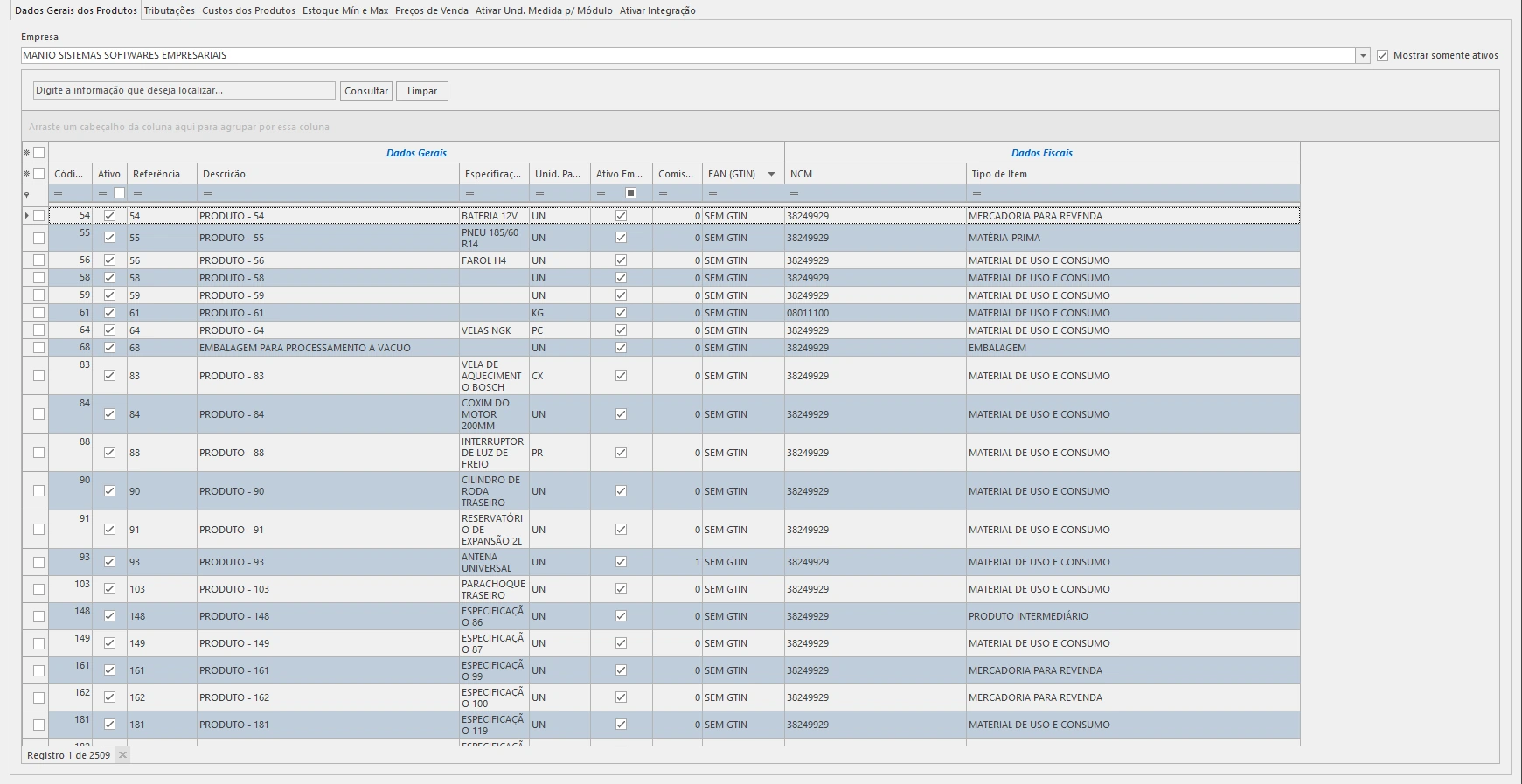Image resolution: width=1522 pixels, height=784 pixels.
Task: Click cell PRODUTO - 56 in Descrição
Action: [x=328, y=260]
